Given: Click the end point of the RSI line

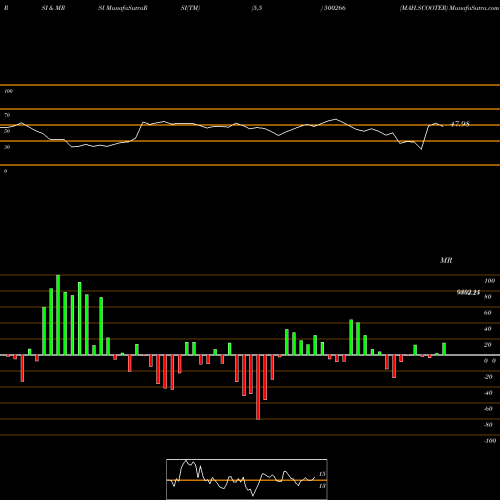Looking at the screenshot, I should pyautogui.click(x=443, y=126).
